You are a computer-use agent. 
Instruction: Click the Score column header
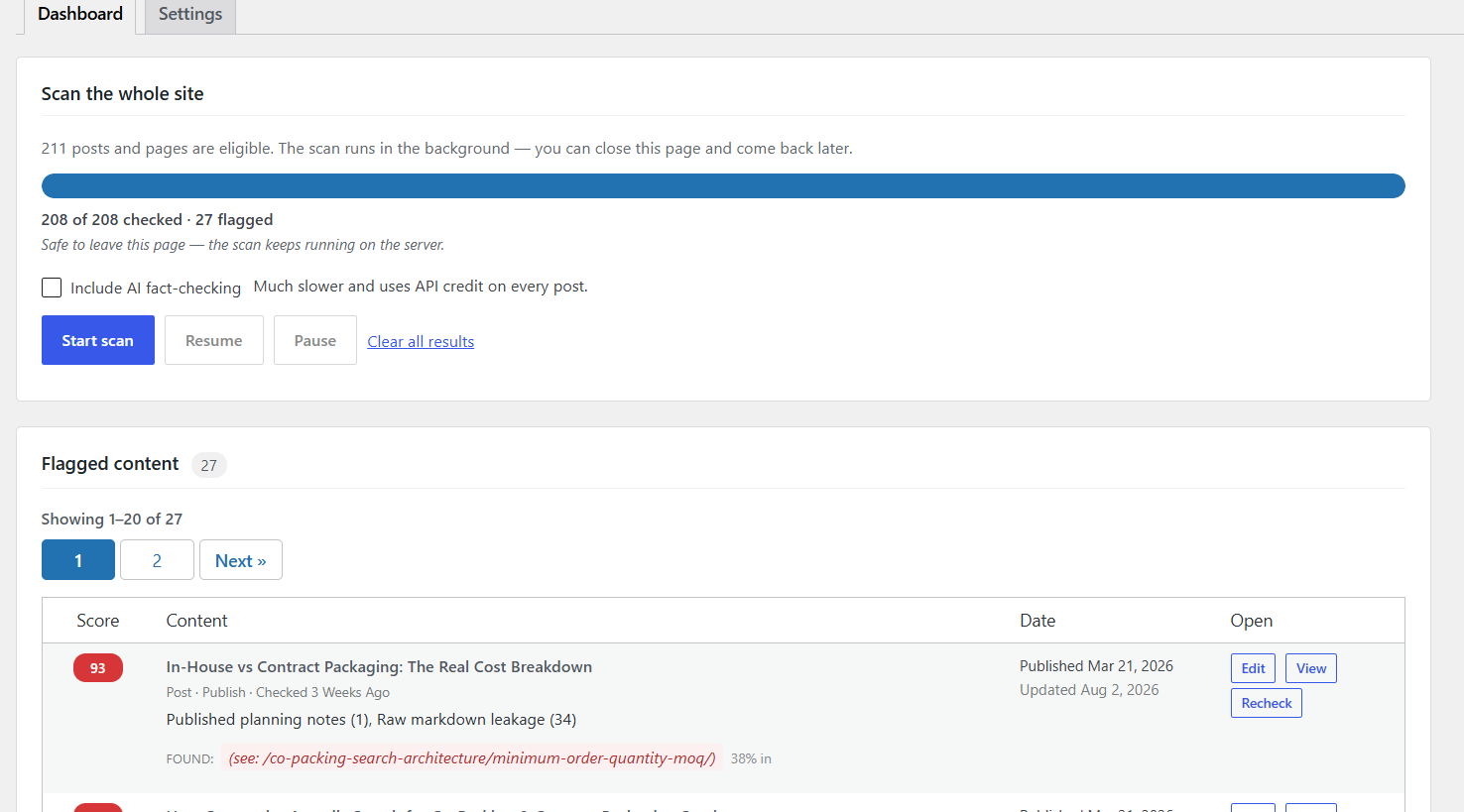tap(98, 621)
